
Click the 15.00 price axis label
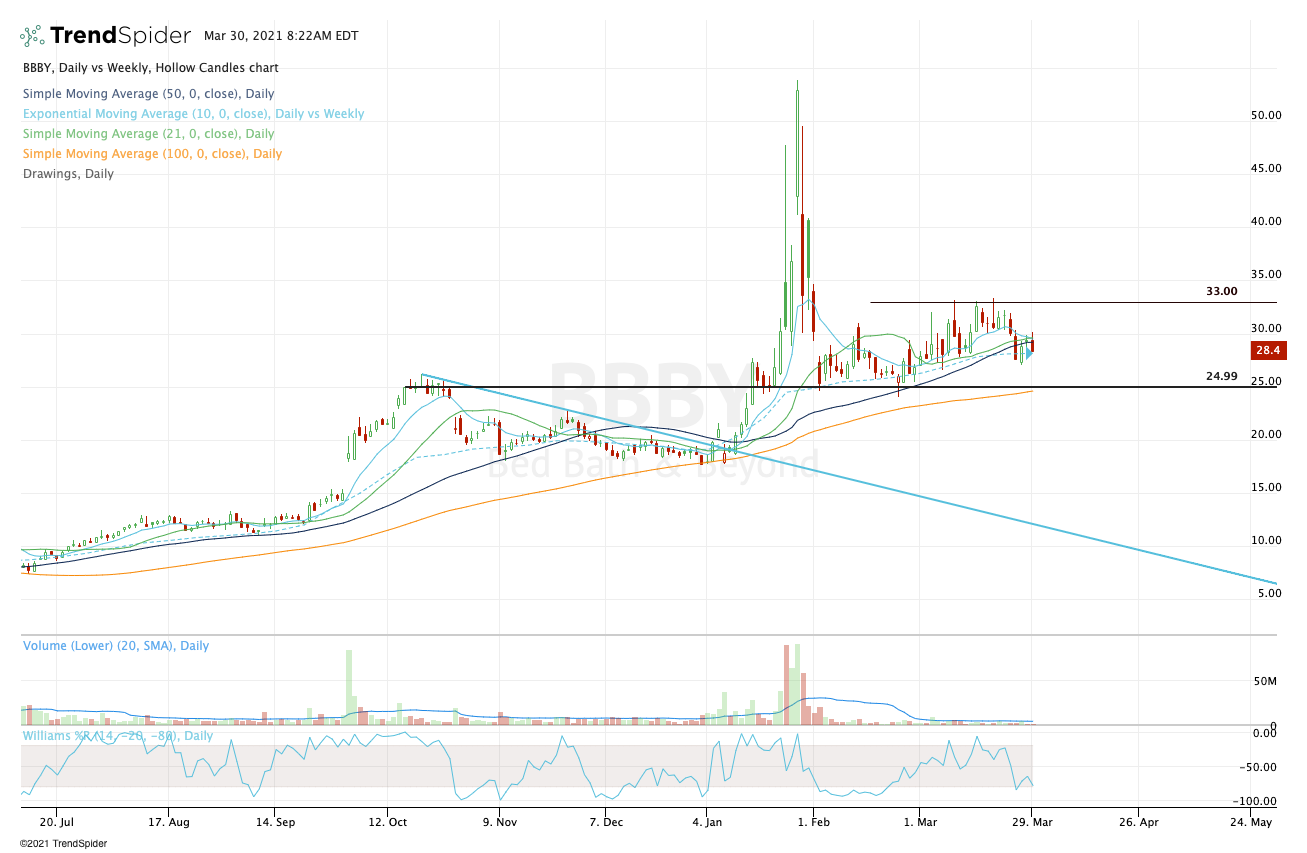pyautogui.click(x=1266, y=487)
